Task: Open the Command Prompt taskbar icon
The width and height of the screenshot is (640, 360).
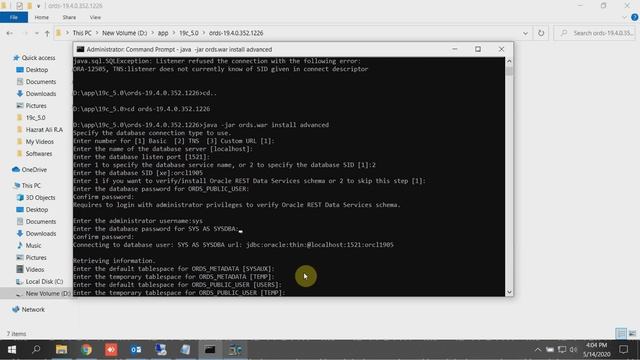Action: coord(210,350)
